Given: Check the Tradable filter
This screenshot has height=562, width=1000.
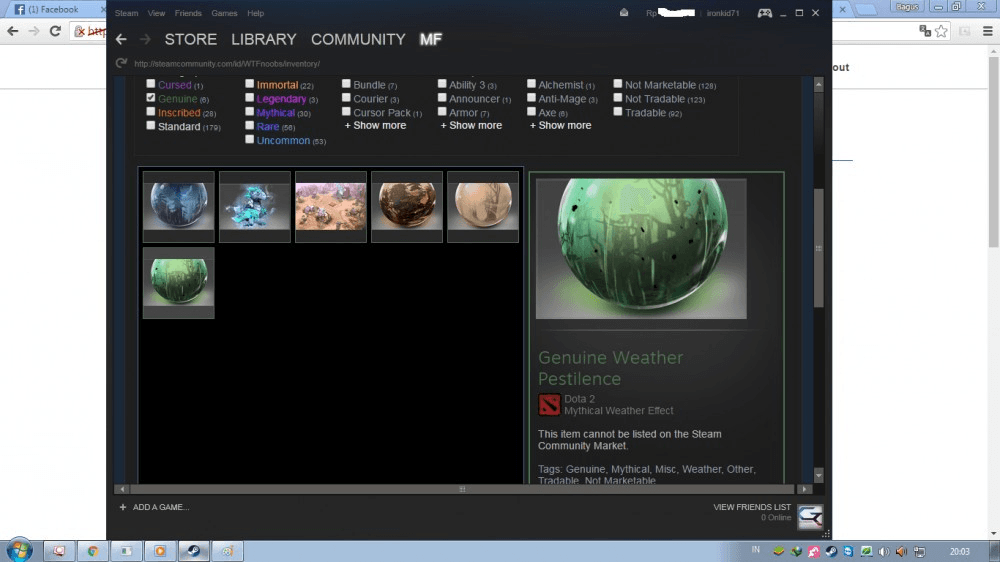Looking at the screenshot, I should 617,112.
